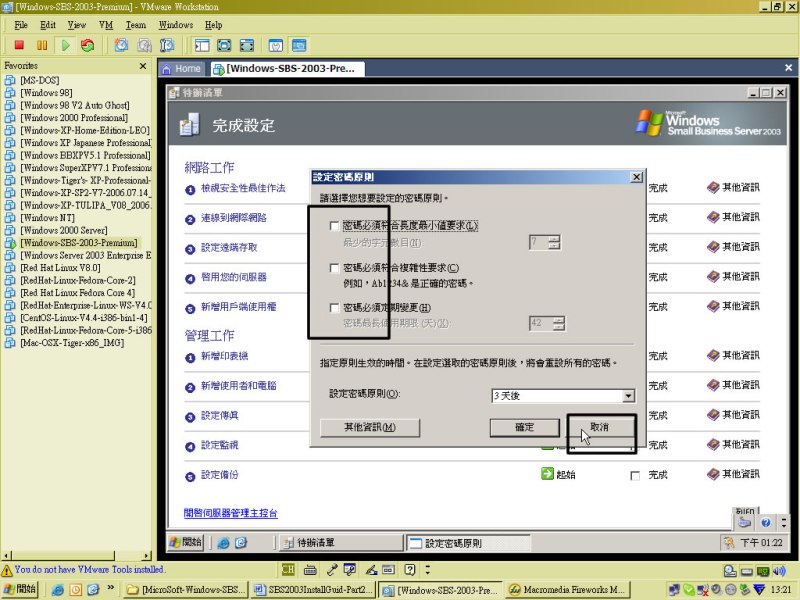Click the 連線到網際網路 task link
Image resolution: width=800 pixels, height=600 pixels.
point(234,218)
